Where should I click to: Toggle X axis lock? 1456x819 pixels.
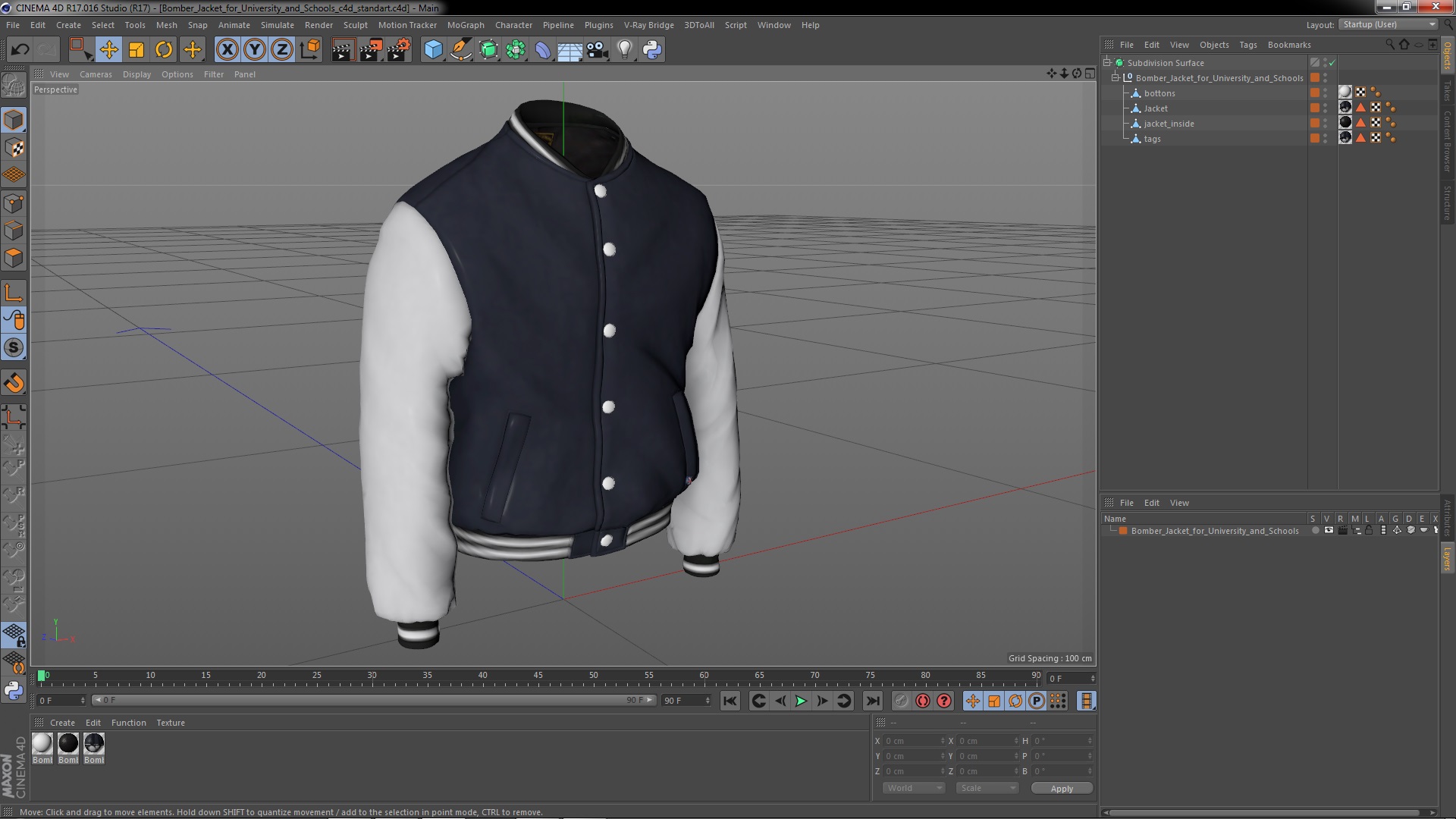tap(227, 50)
